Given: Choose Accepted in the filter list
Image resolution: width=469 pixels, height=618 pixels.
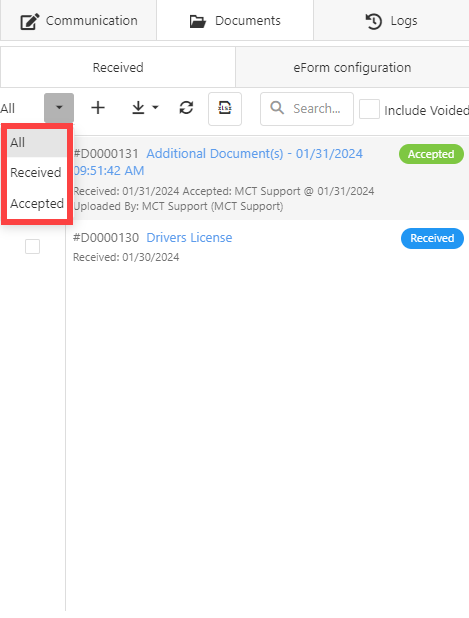Looking at the screenshot, I should click(x=37, y=203).
